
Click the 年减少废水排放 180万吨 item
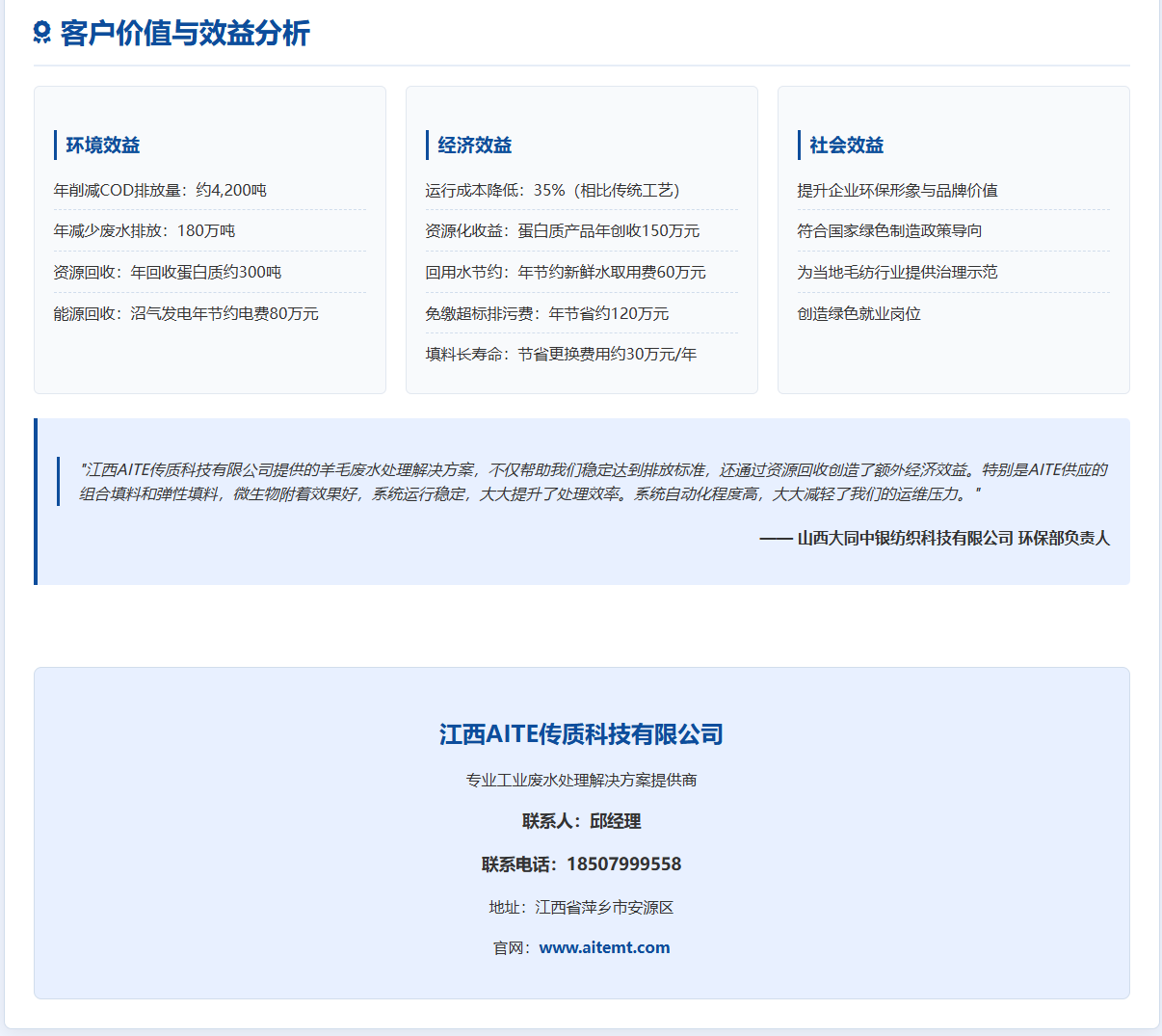pyautogui.click(x=145, y=230)
